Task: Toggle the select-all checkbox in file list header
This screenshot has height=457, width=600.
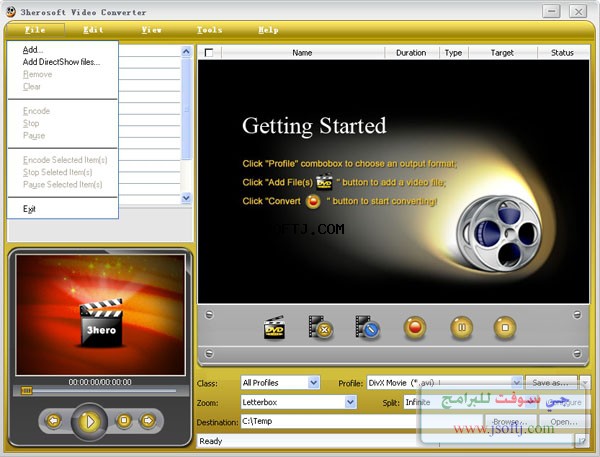Action: (x=209, y=52)
